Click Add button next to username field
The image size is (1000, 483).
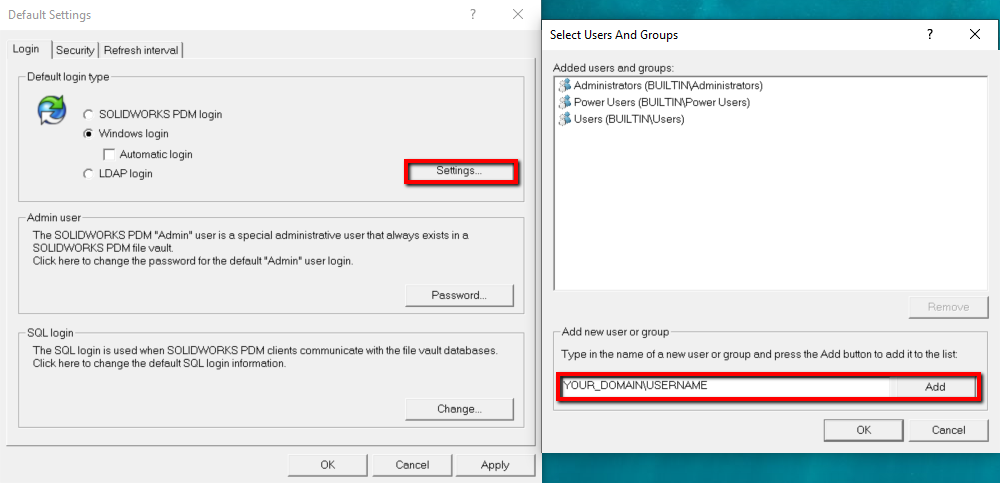tap(935, 387)
